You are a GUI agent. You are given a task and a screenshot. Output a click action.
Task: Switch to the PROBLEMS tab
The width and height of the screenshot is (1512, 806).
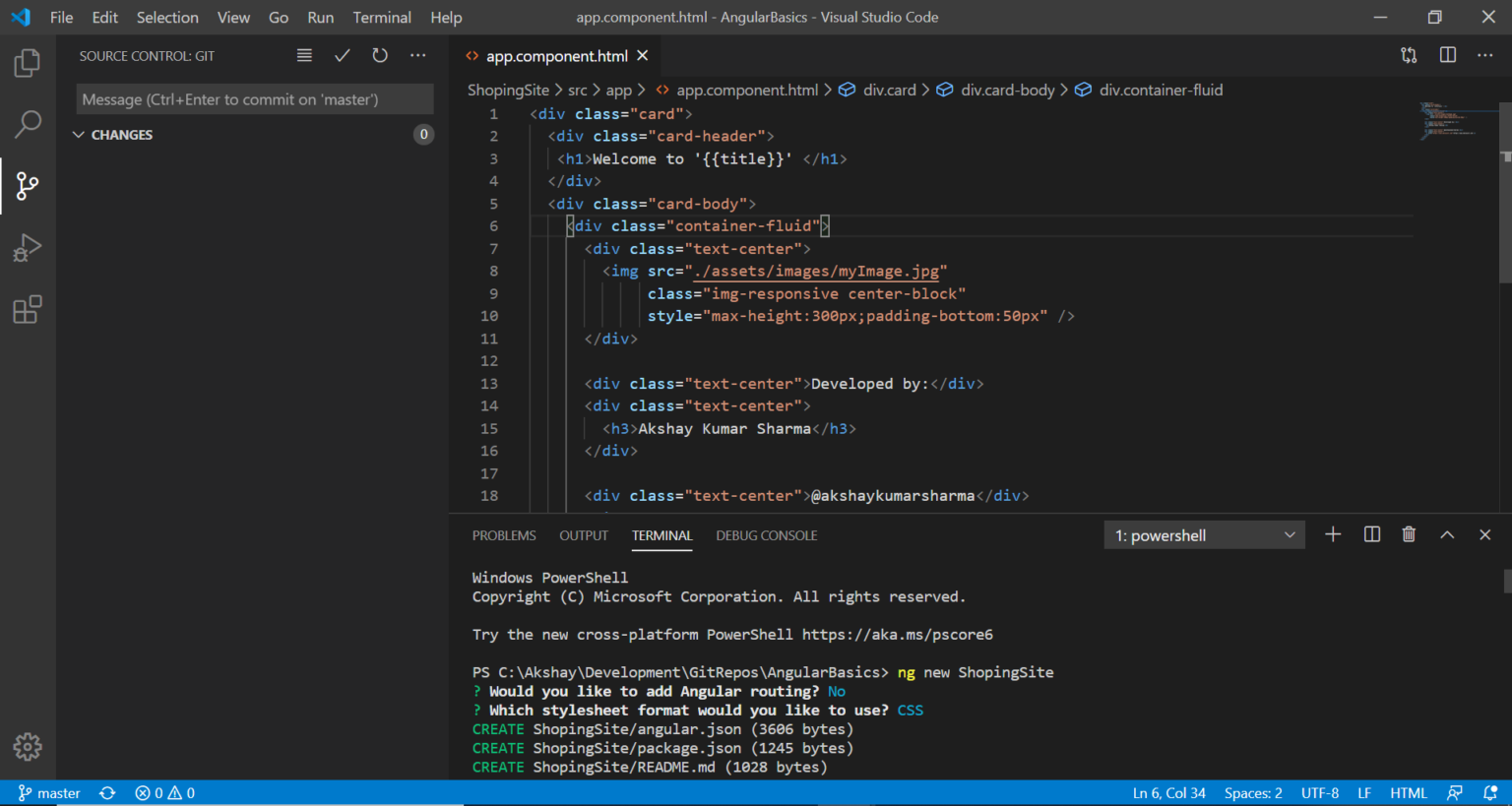pyautogui.click(x=504, y=535)
